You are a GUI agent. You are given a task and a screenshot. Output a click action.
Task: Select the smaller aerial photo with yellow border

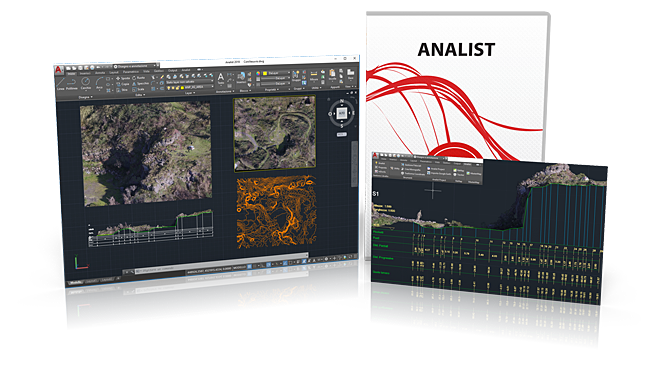[x=275, y=133]
